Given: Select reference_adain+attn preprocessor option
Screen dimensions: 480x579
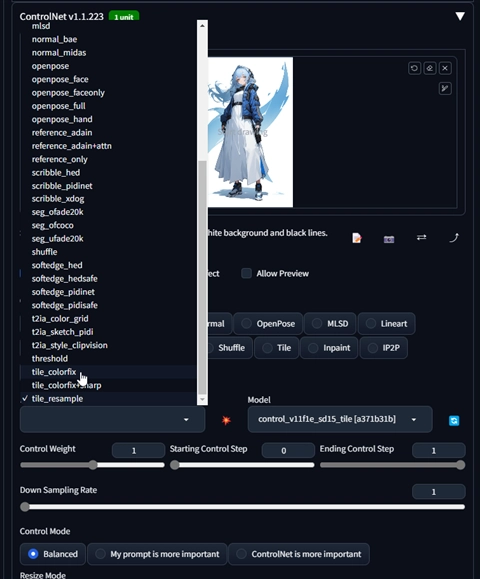Looking at the screenshot, I should click(109, 146).
